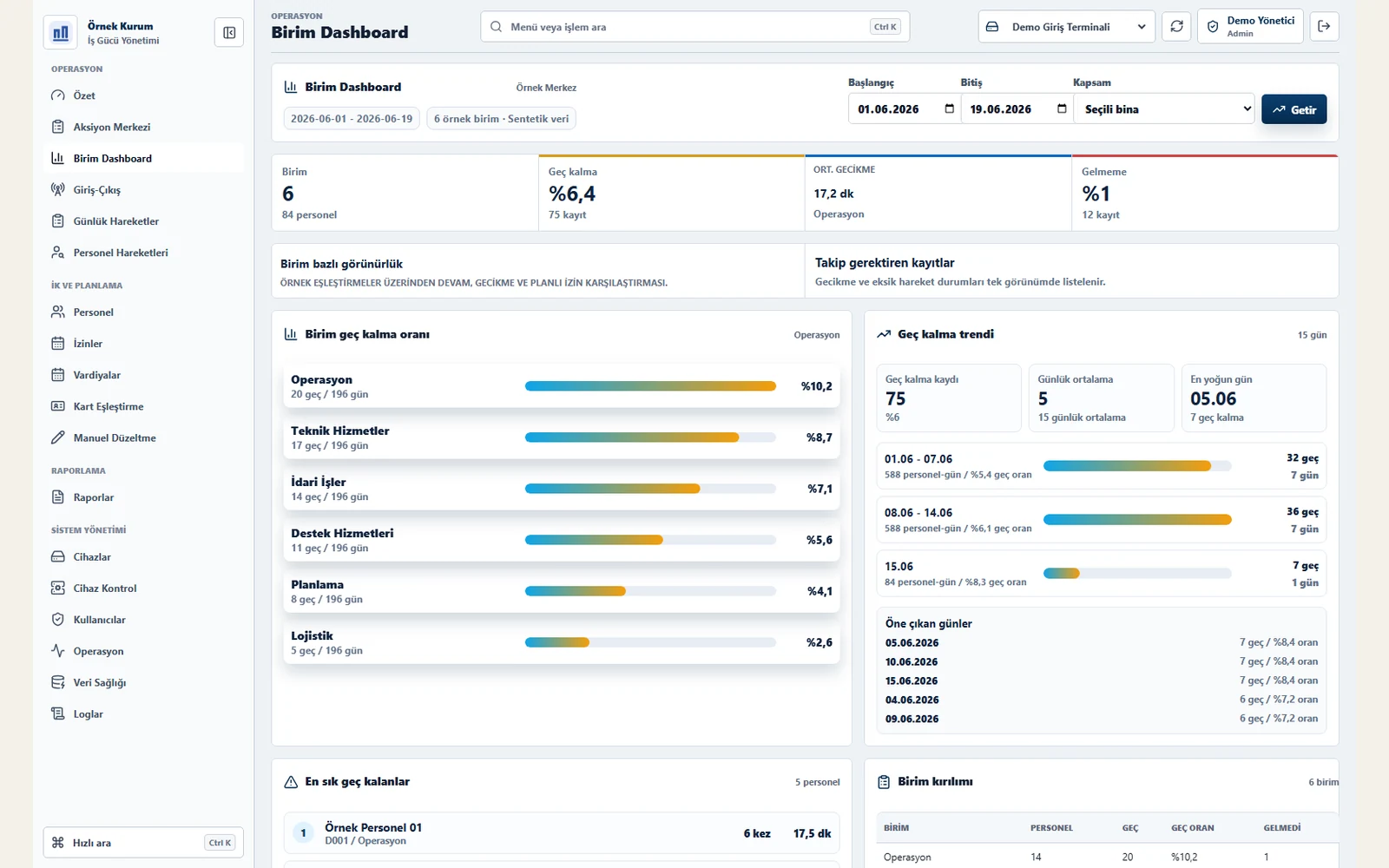This screenshot has width=1389, height=868.
Task: Click the Operasyon activity pulse icon
Action: click(x=58, y=651)
